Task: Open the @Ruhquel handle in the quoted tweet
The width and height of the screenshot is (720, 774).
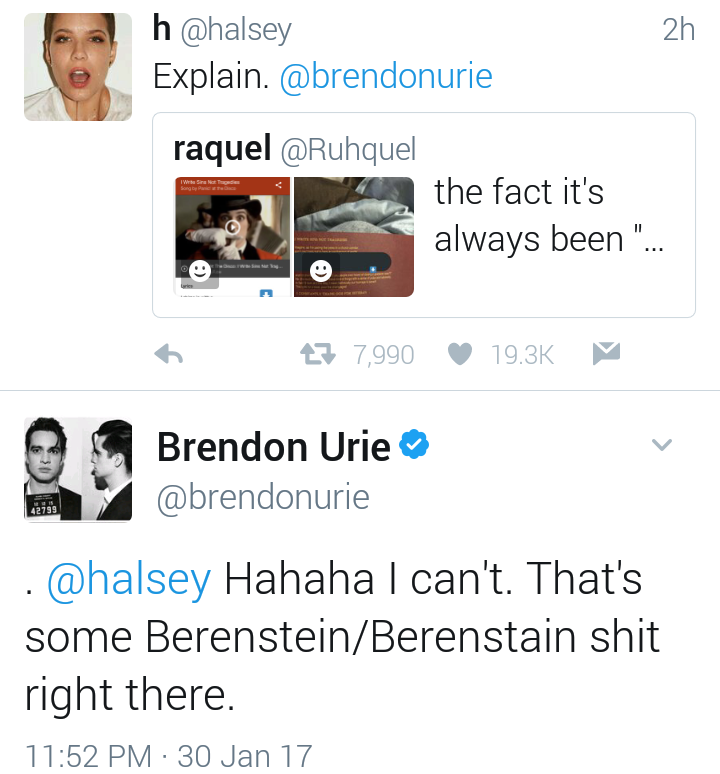Action: coord(348,149)
